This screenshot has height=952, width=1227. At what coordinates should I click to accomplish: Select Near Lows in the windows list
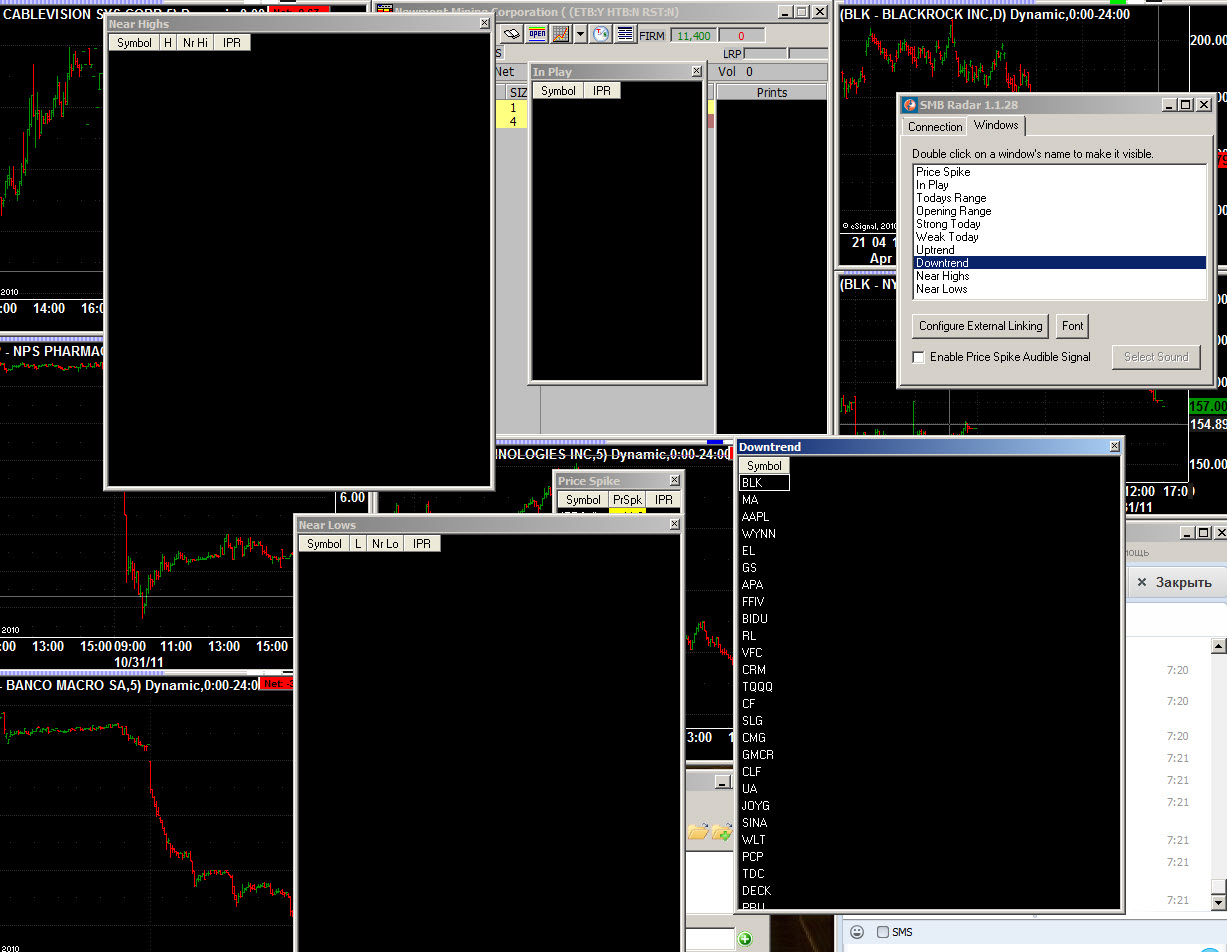tap(1060, 289)
